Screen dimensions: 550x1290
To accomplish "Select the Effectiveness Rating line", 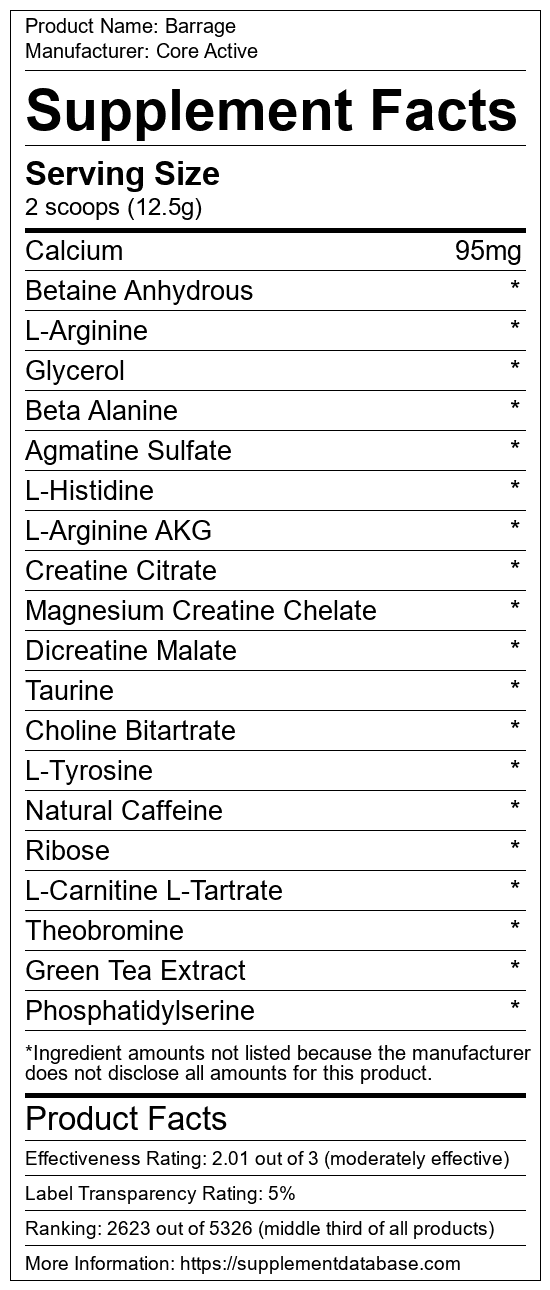I will (x=267, y=1160).
